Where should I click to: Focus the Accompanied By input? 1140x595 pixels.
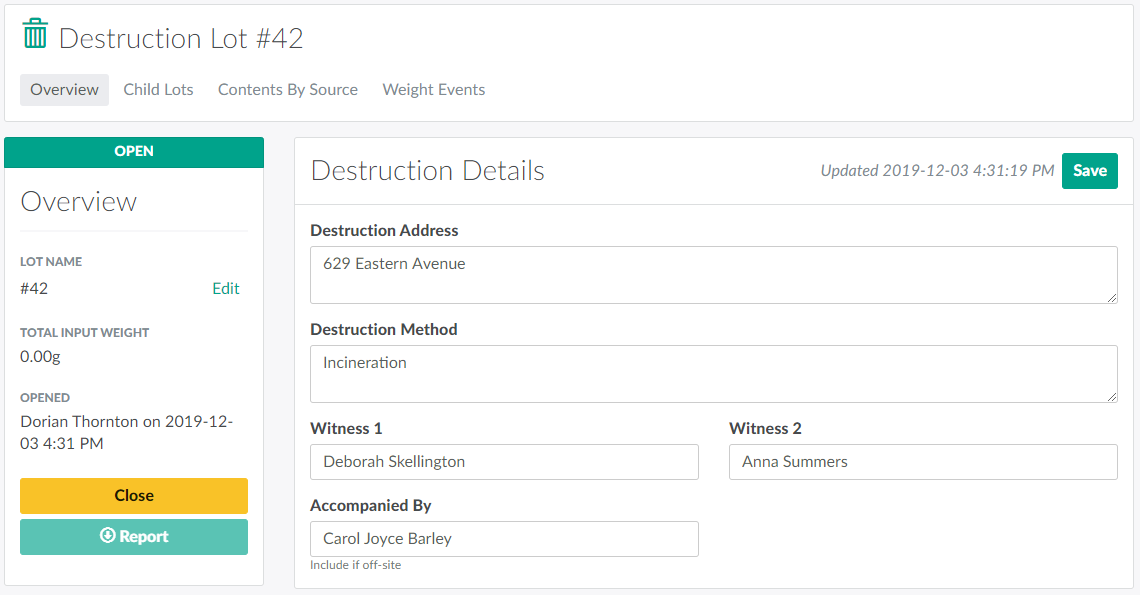coord(504,539)
